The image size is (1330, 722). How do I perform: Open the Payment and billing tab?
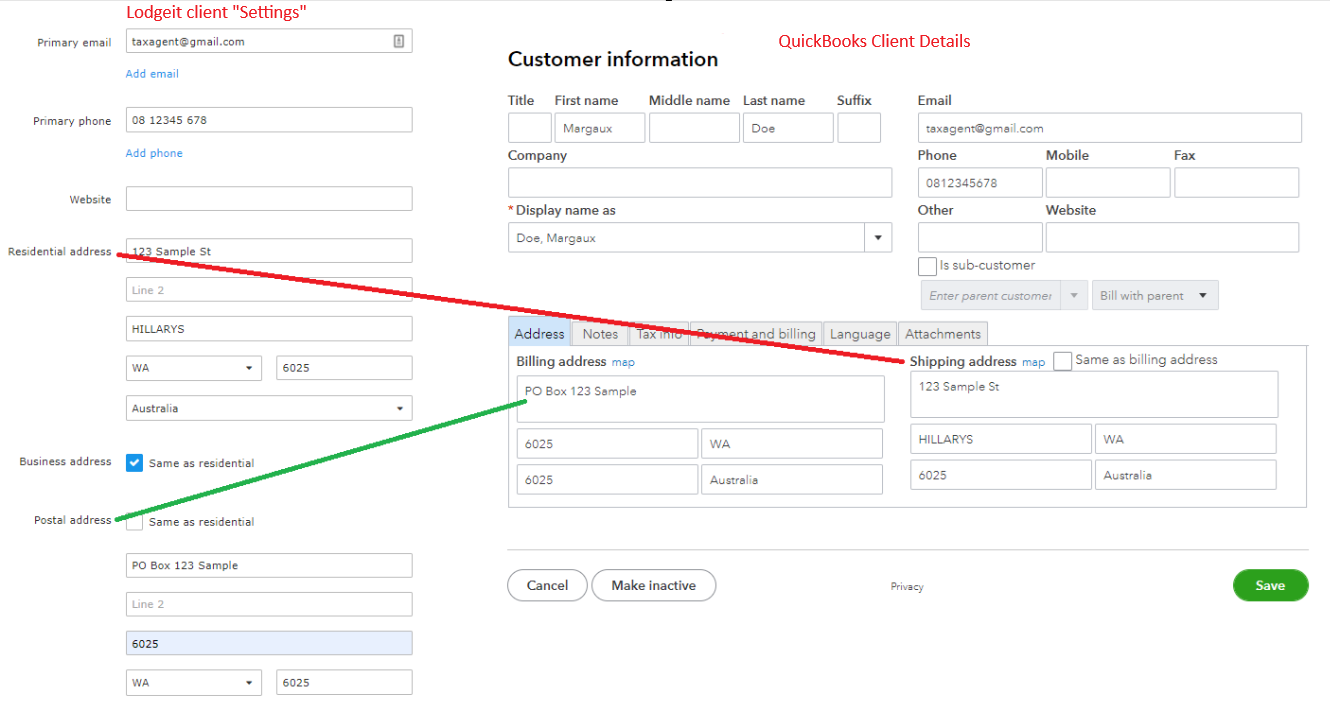pyautogui.click(x=756, y=334)
